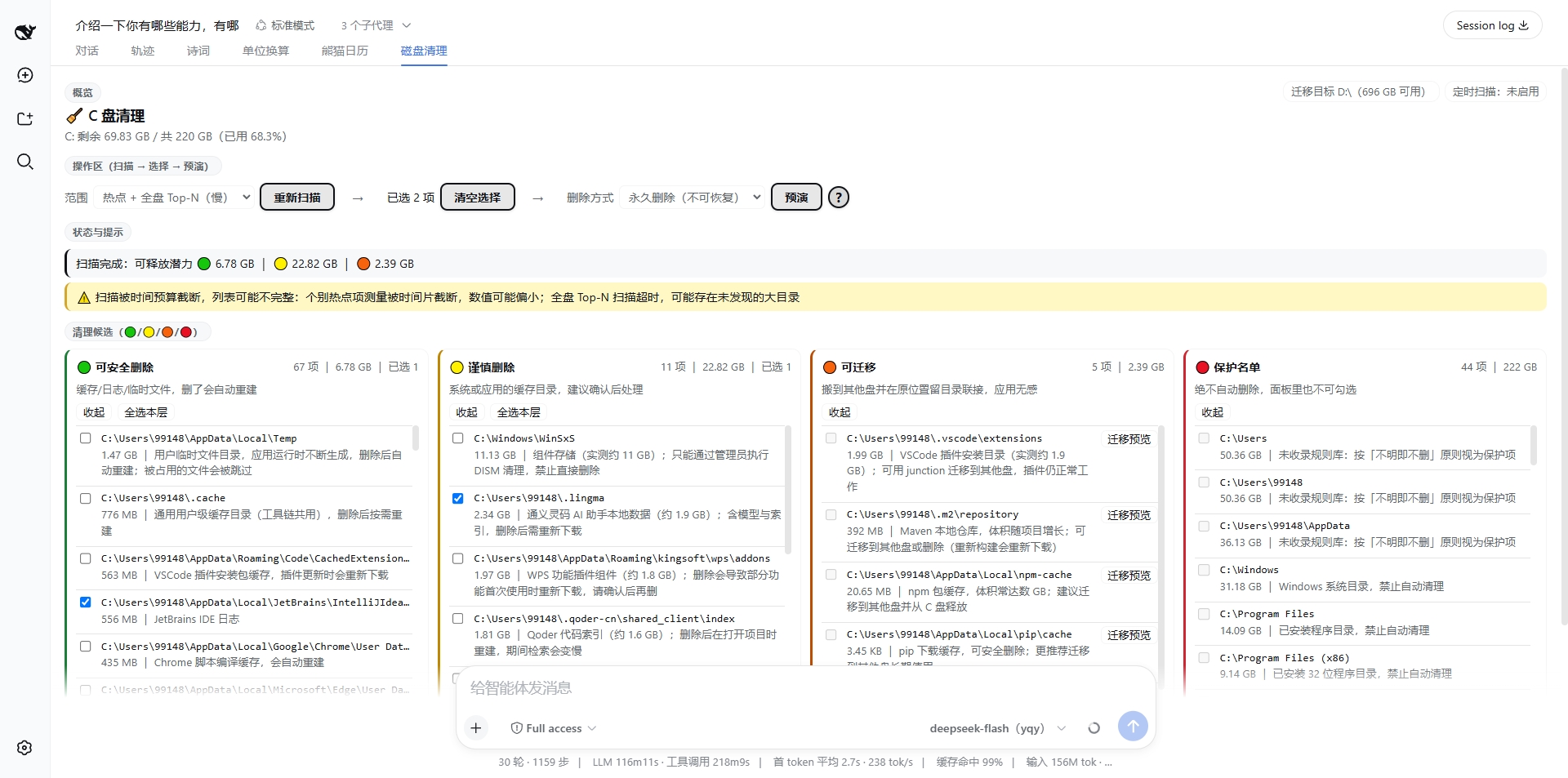Collapse the 可迁移 list via 收起
The width and height of the screenshot is (1568, 778).
click(840, 412)
